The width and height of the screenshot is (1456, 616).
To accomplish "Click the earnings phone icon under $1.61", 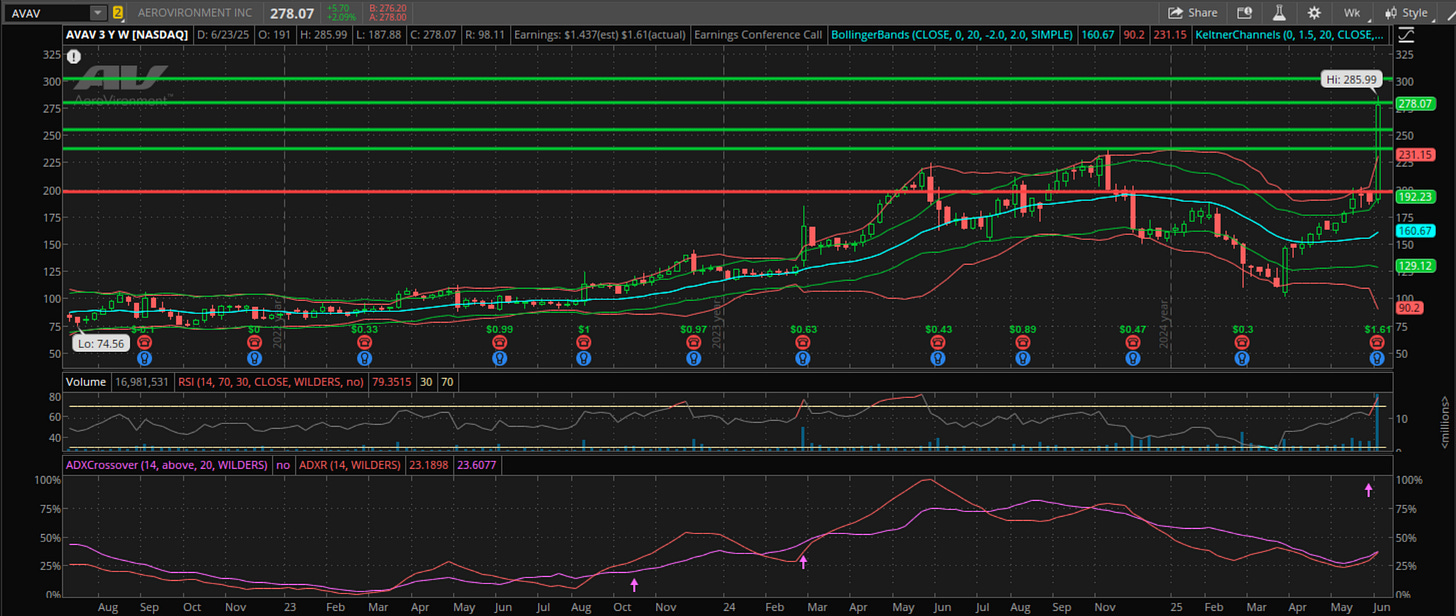I will click(x=1377, y=342).
